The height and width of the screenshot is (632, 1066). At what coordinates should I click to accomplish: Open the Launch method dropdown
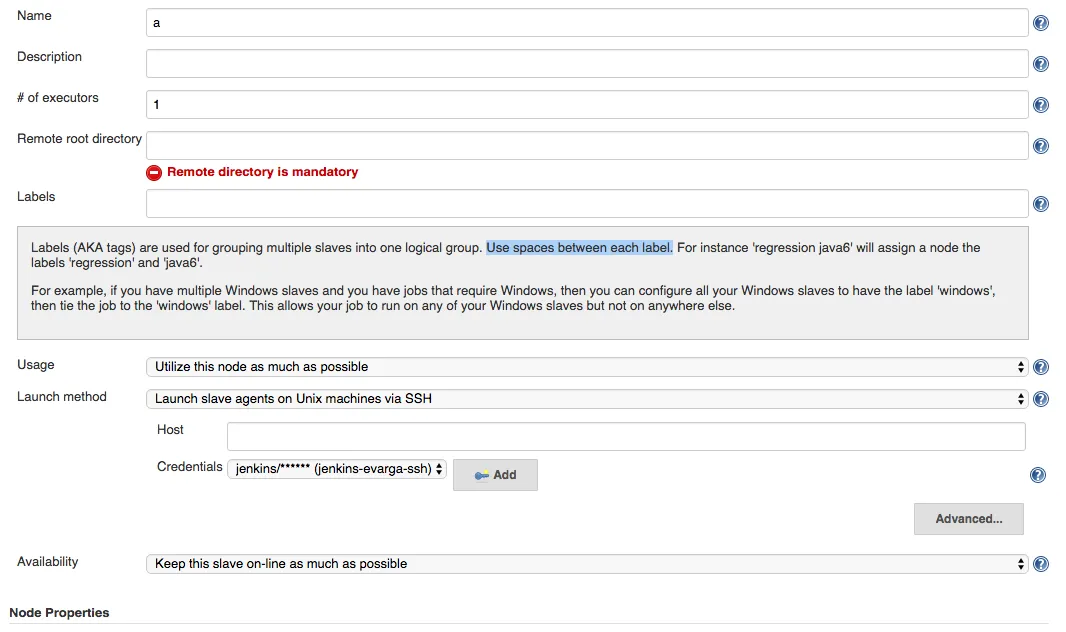tap(586, 399)
